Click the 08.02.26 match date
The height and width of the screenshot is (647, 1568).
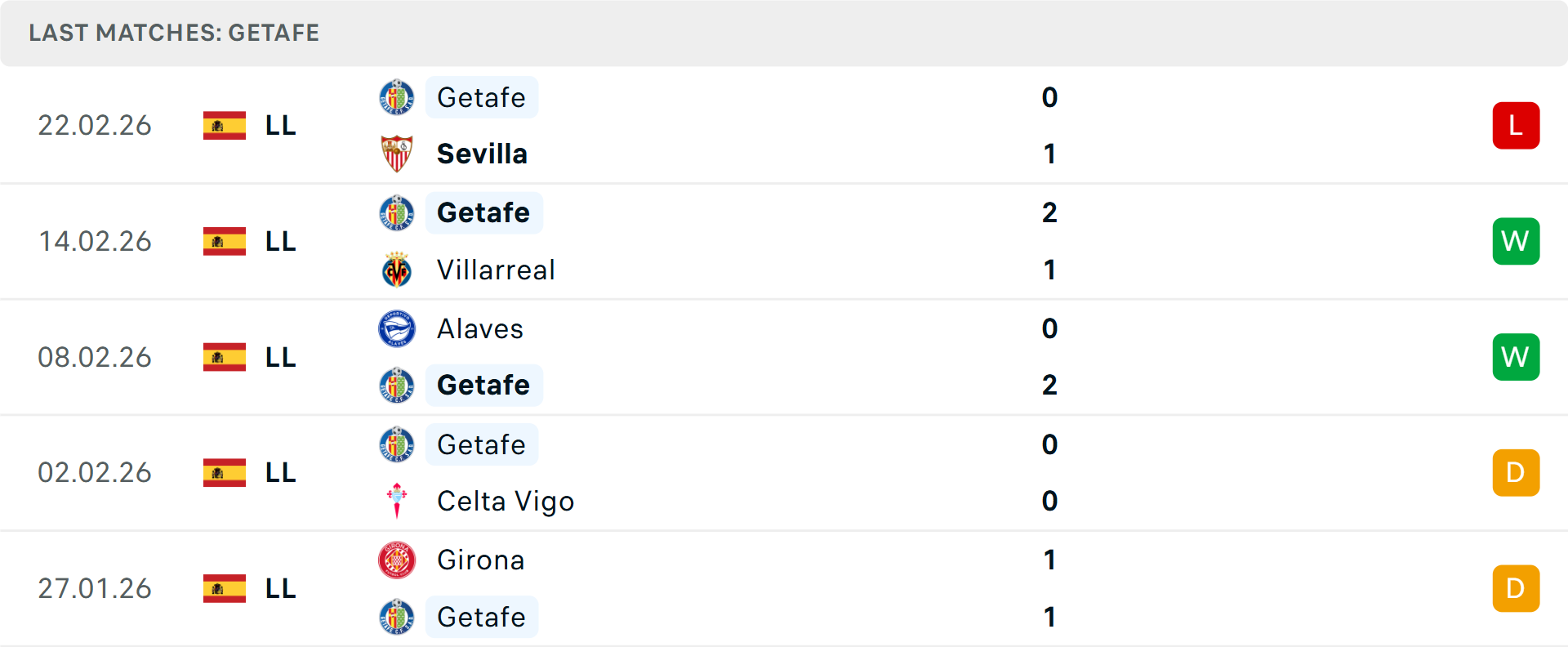click(95, 357)
